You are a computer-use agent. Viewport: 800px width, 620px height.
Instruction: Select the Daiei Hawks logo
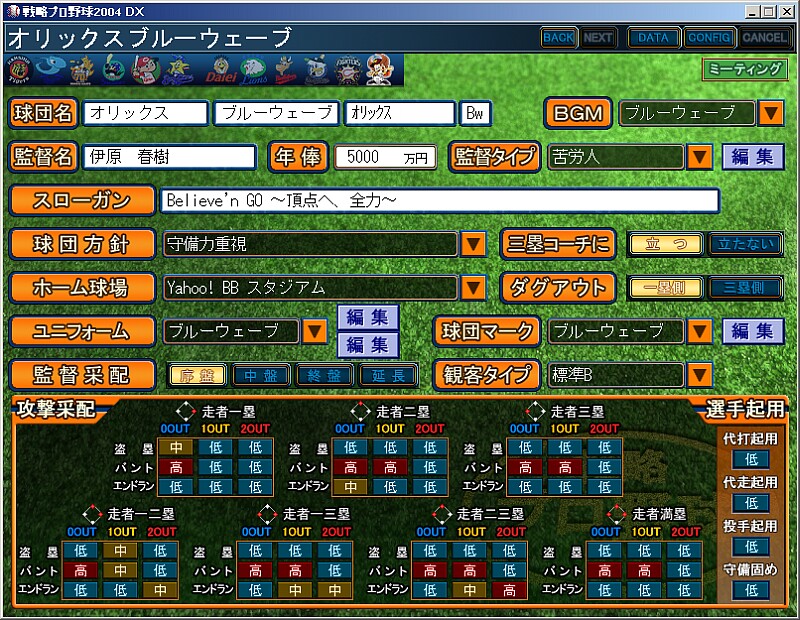pos(221,70)
